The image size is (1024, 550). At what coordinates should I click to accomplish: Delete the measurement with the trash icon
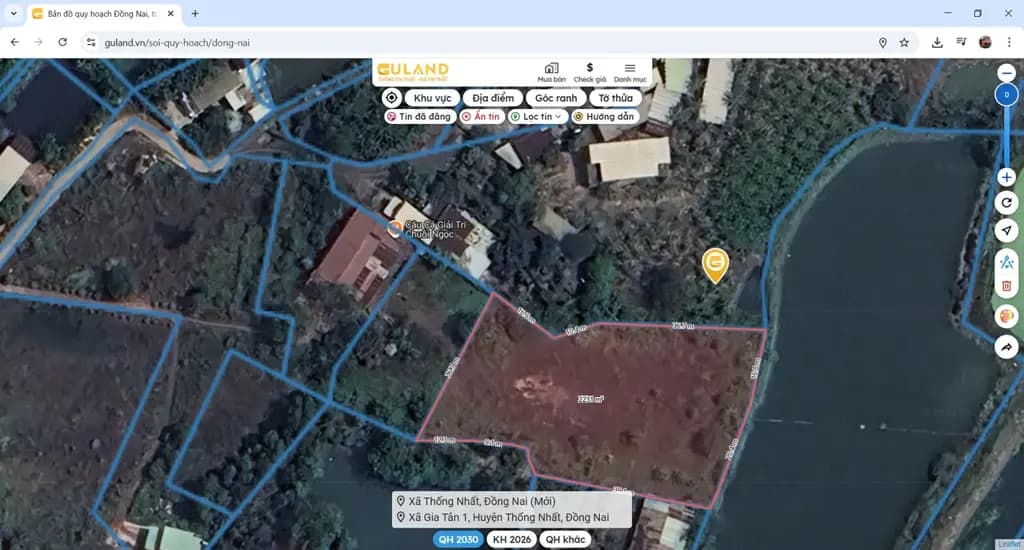point(1006,286)
